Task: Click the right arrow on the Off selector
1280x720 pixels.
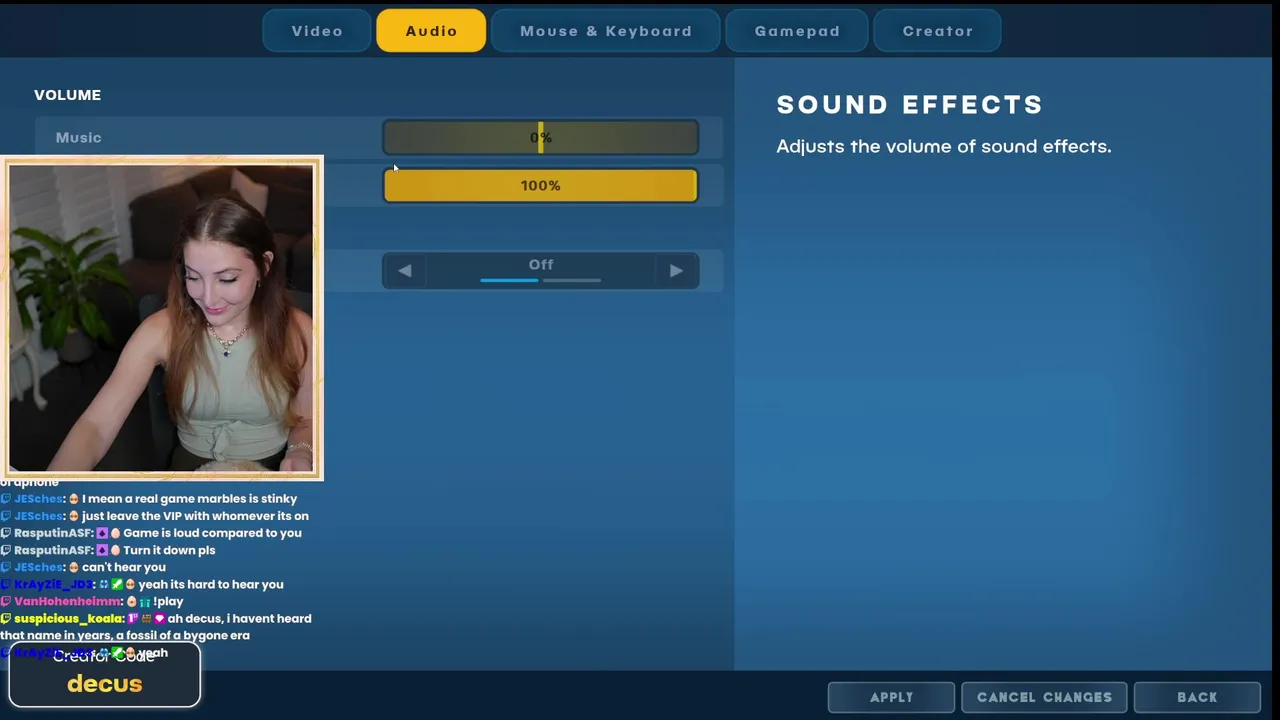Action: pyautogui.click(x=676, y=270)
